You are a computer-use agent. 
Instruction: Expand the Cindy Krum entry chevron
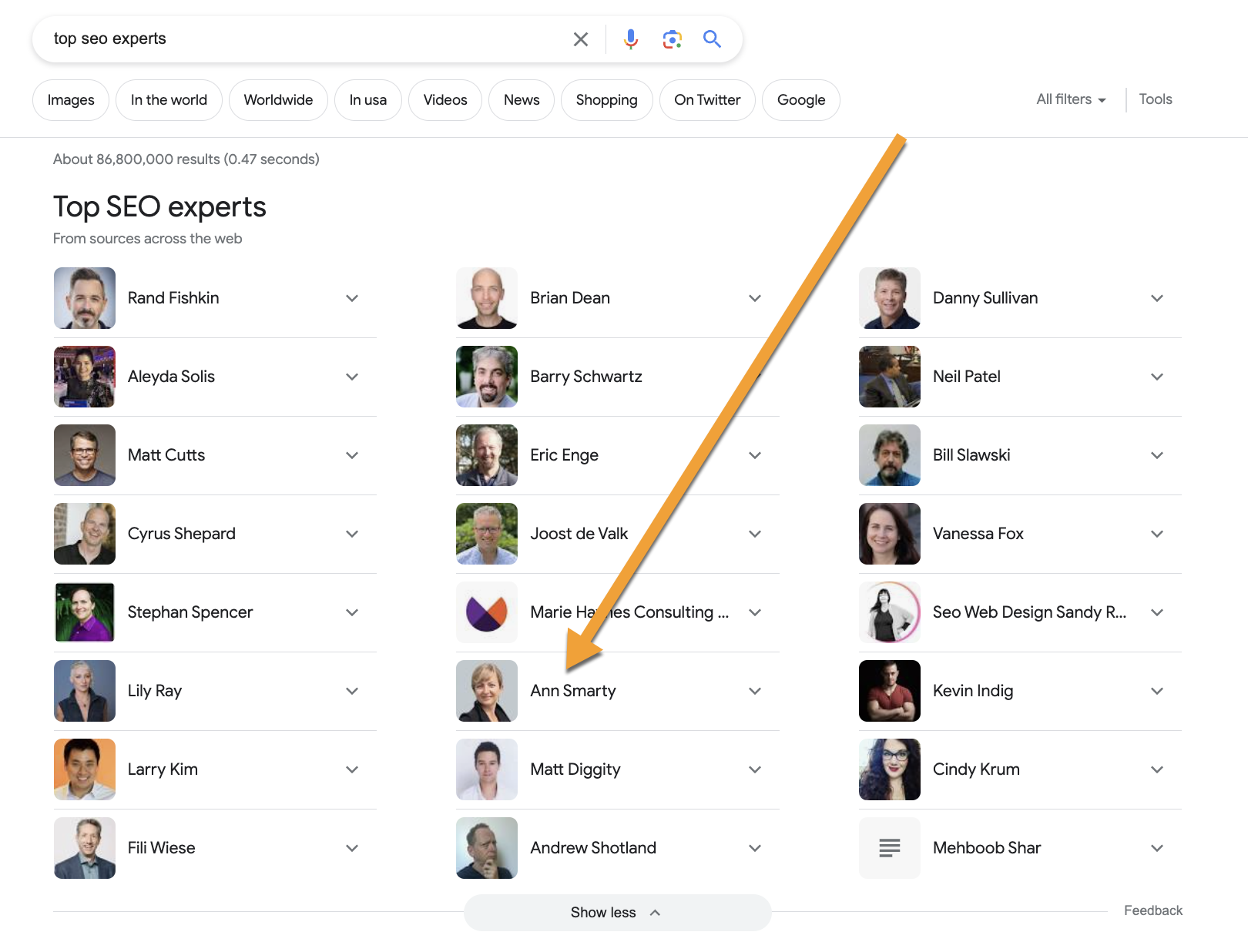(x=1157, y=769)
